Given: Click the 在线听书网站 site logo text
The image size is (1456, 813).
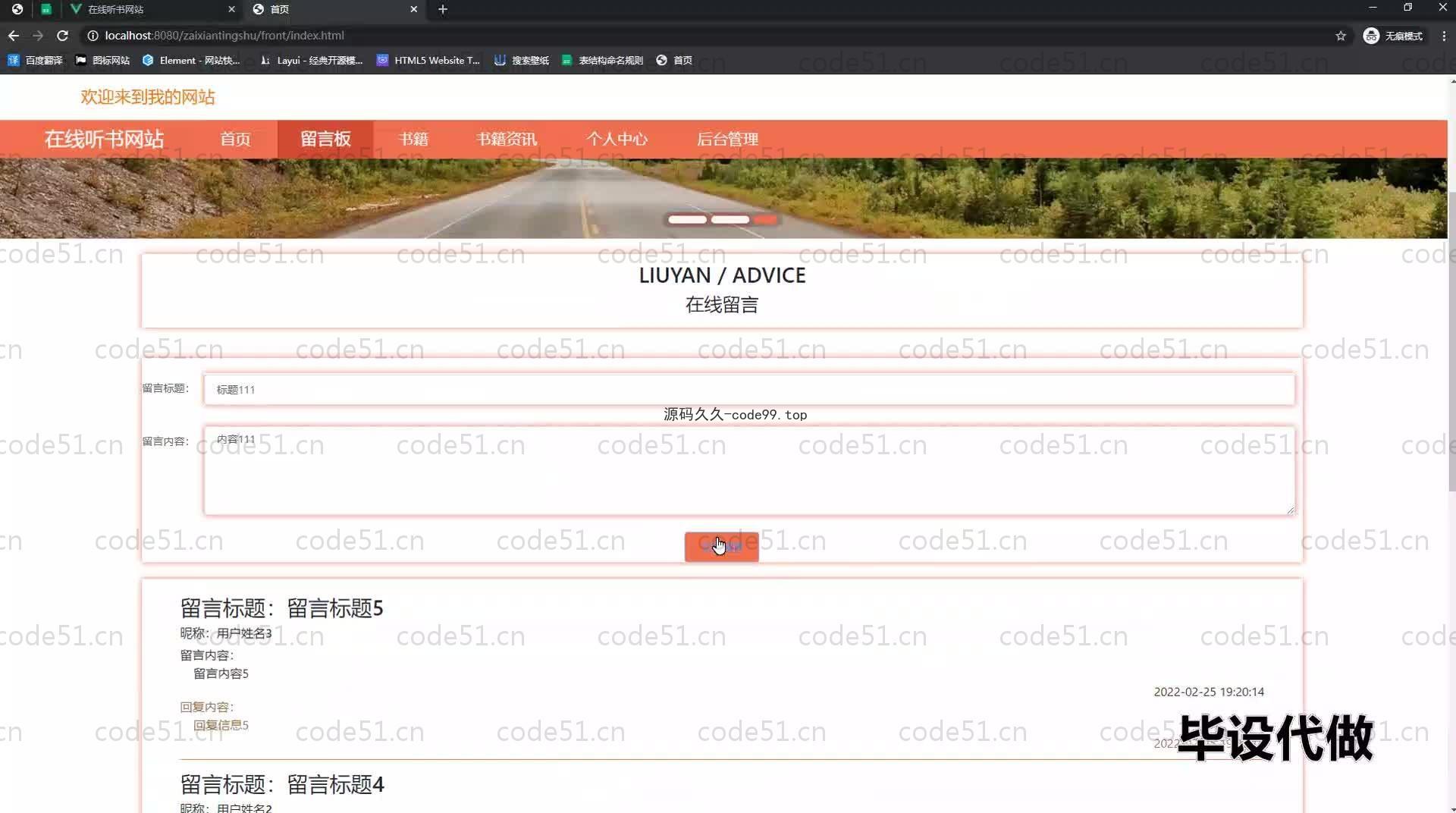Looking at the screenshot, I should click(x=104, y=139).
